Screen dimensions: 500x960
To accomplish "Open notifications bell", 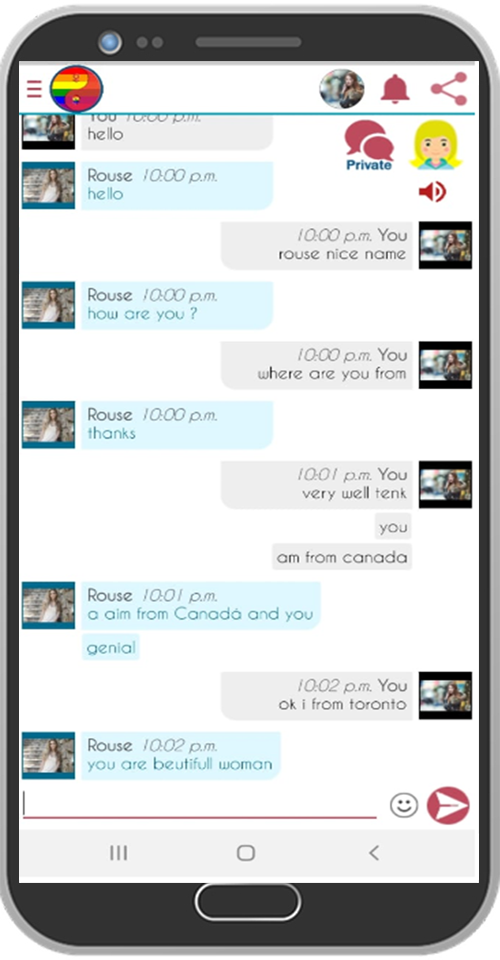I will [395, 89].
